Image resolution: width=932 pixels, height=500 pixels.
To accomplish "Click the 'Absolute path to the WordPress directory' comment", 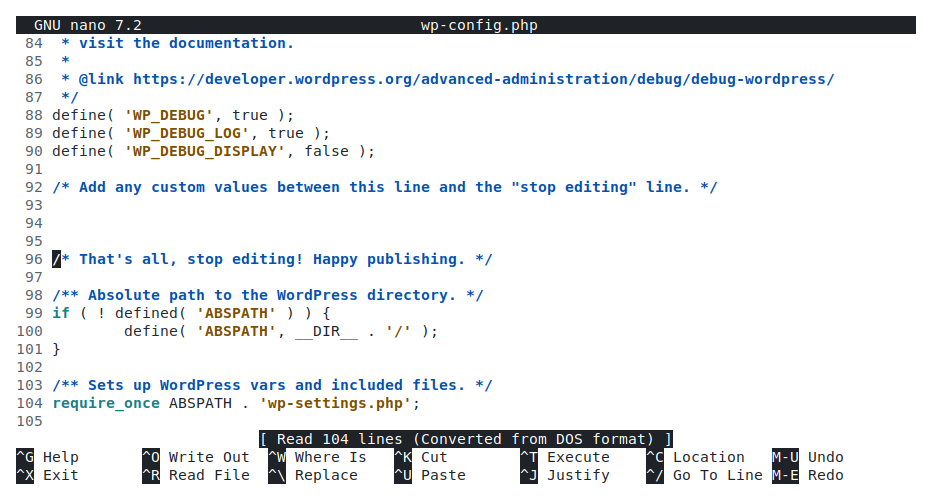I will coord(268,295).
